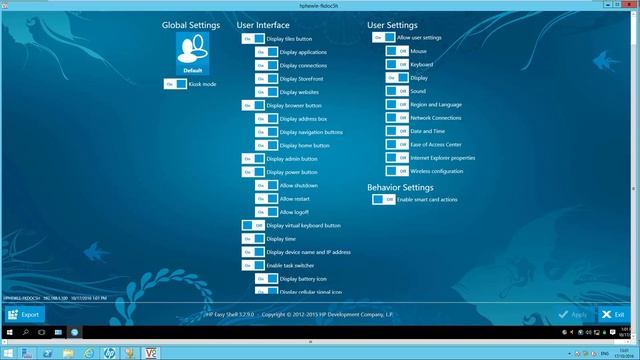Click the Exit button
This screenshot has height=360, width=640.
614,314
